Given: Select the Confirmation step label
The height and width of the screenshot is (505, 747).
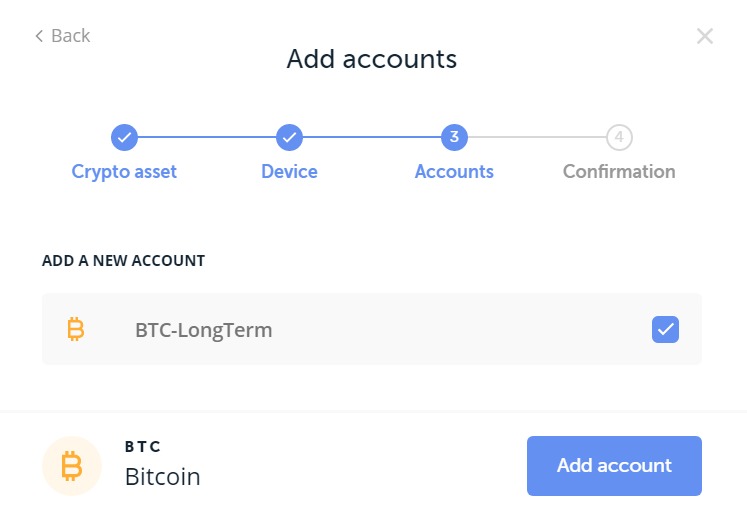Looking at the screenshot, I should point(619,172).
